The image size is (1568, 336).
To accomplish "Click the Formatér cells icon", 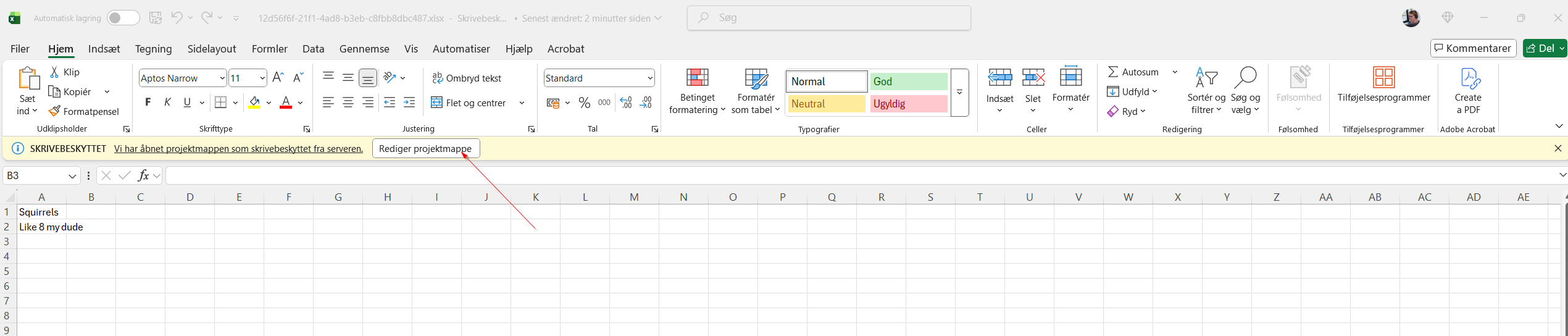I will [1071, 77].
